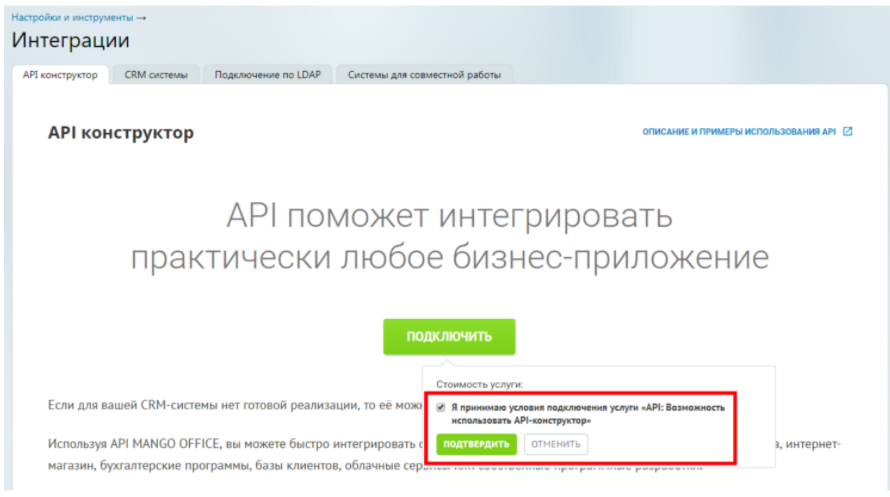Switch to the 'API конструктор' tab

pos(60,75)
